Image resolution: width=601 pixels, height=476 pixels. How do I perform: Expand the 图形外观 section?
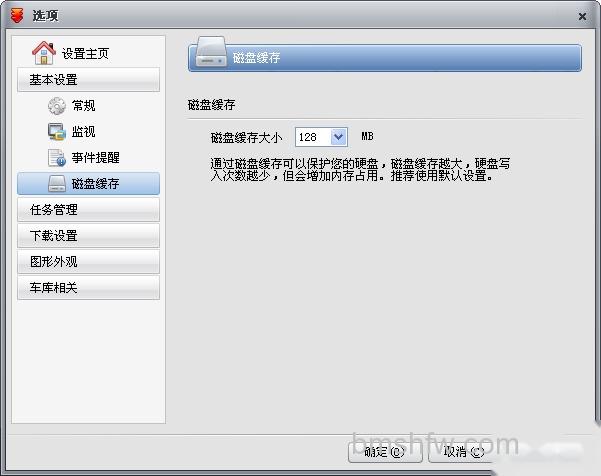[x=89, y=262]
